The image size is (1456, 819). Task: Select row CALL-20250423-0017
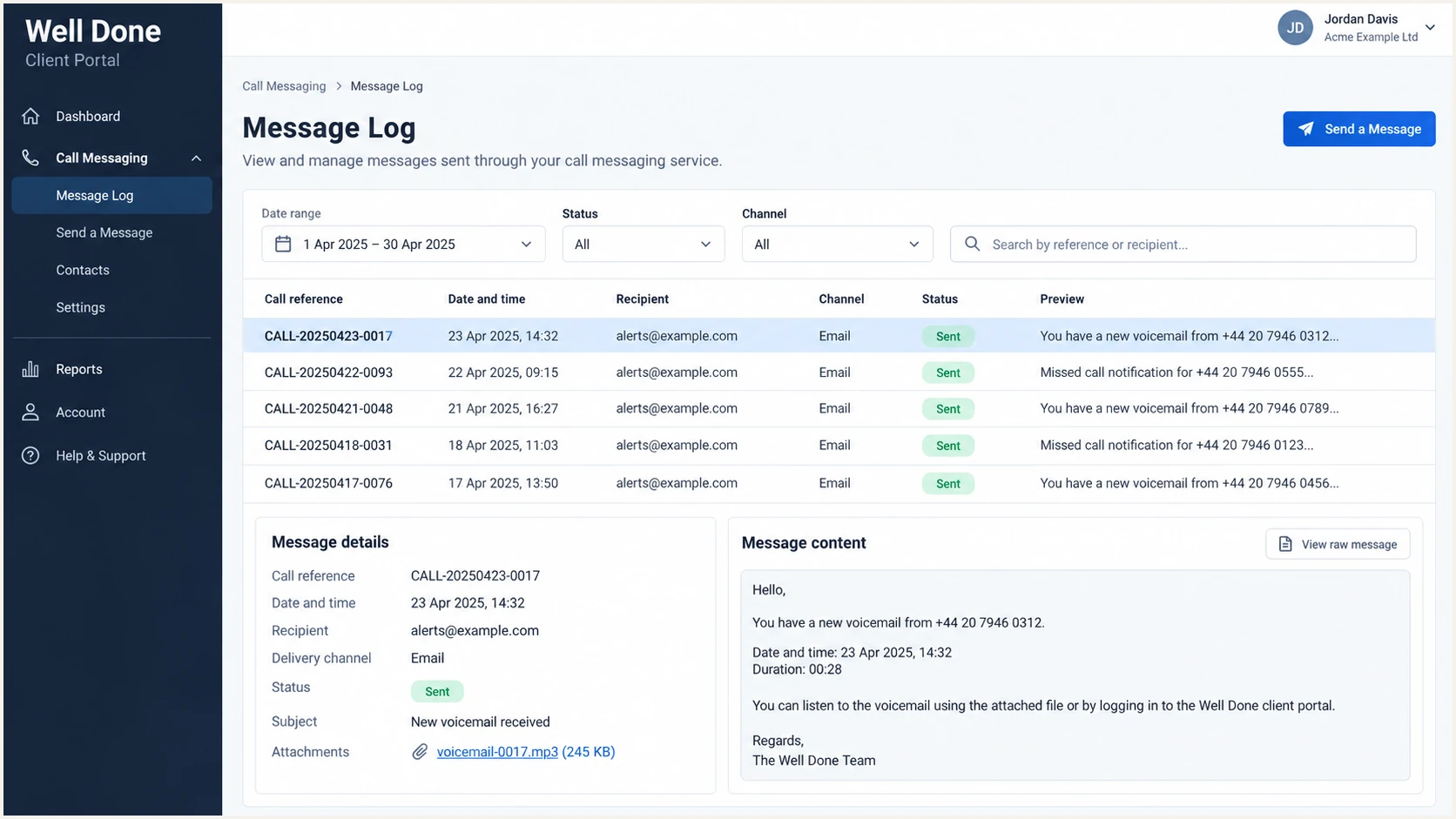click(x=839, y=335)
